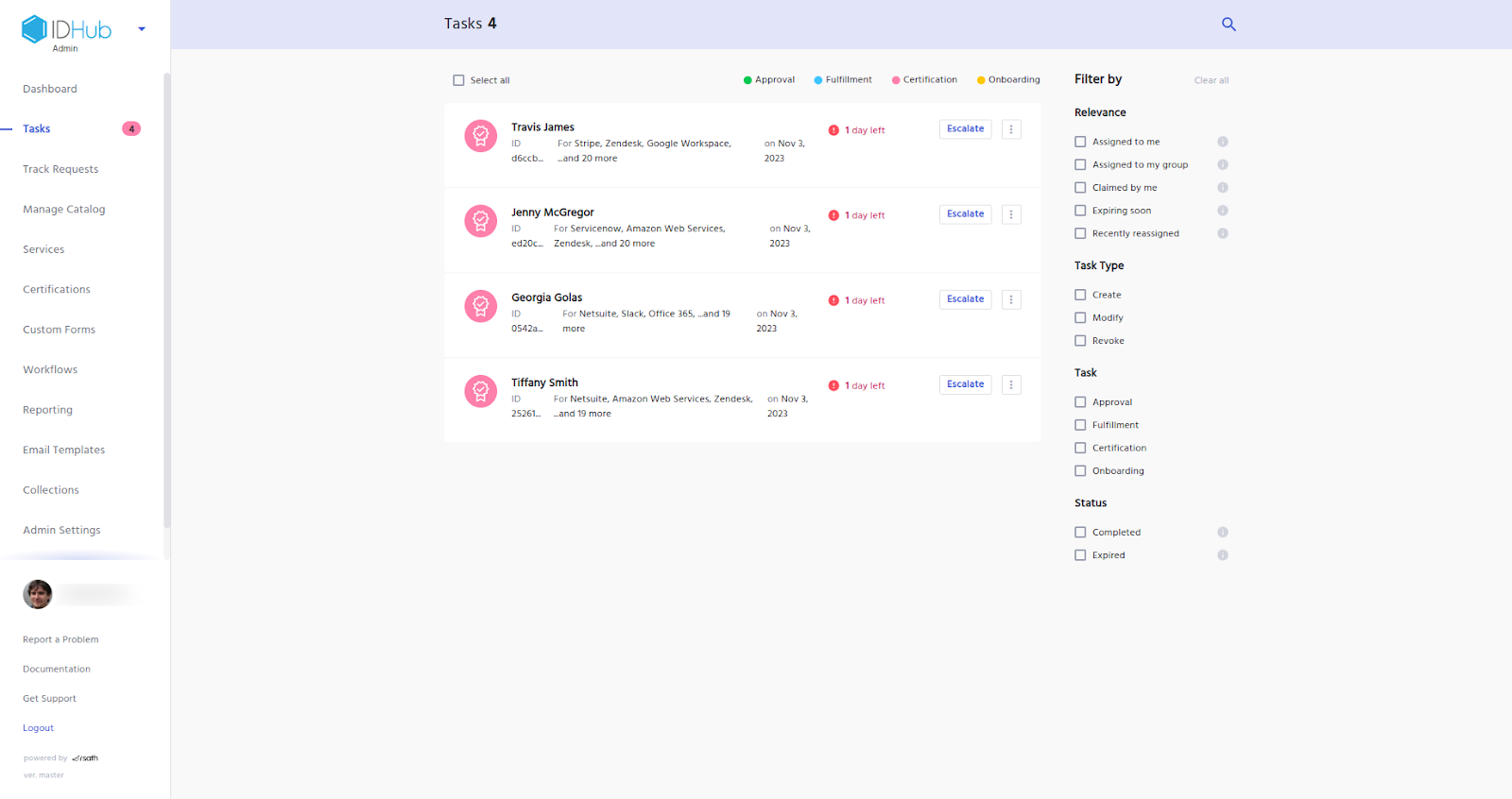Click Travis James certification badge icon
Screen dimensions: 1512x799
coord(480,136)
